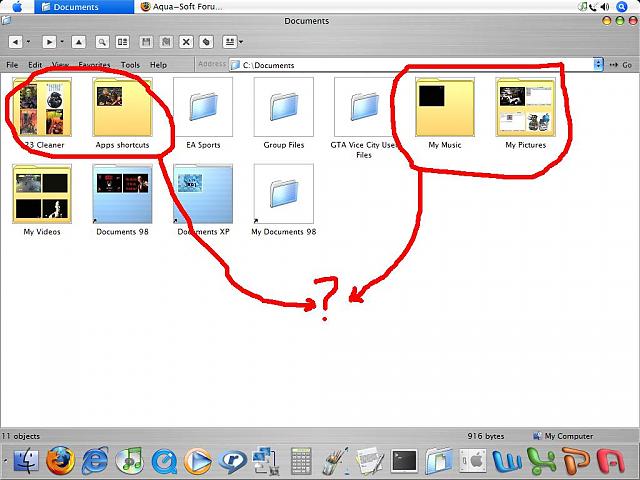The width and height of the screenshot is (640, 480).
Task: Select the Documents 98 shortcut
Action: tap(122, 200)
